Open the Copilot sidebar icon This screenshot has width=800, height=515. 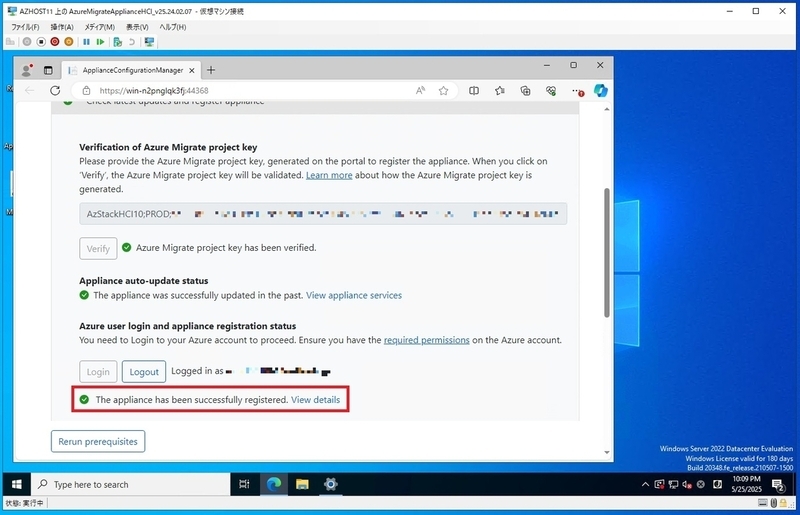click(601, 90)
